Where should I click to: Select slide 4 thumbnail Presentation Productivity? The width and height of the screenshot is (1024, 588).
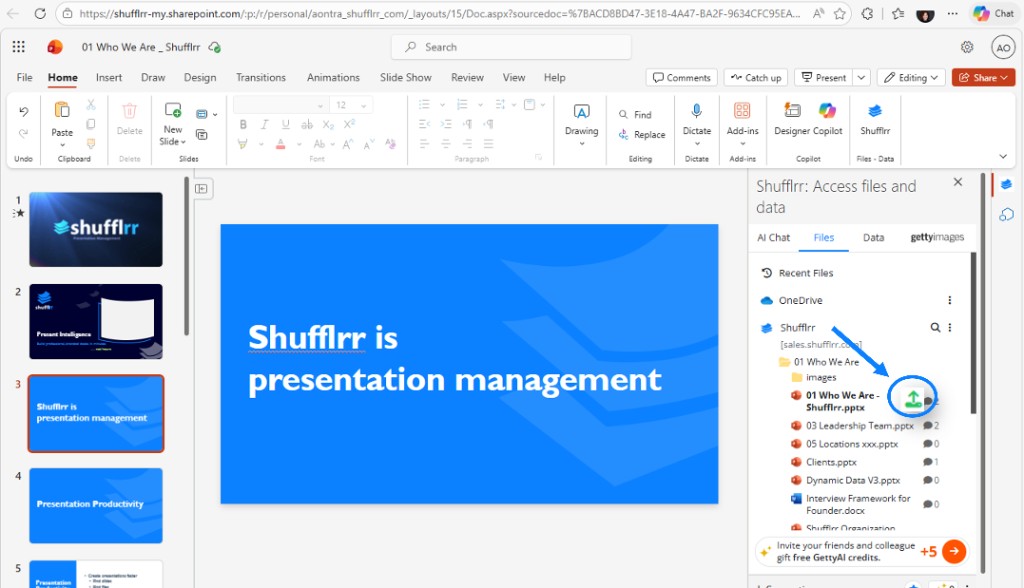click(x=96, y=505)
